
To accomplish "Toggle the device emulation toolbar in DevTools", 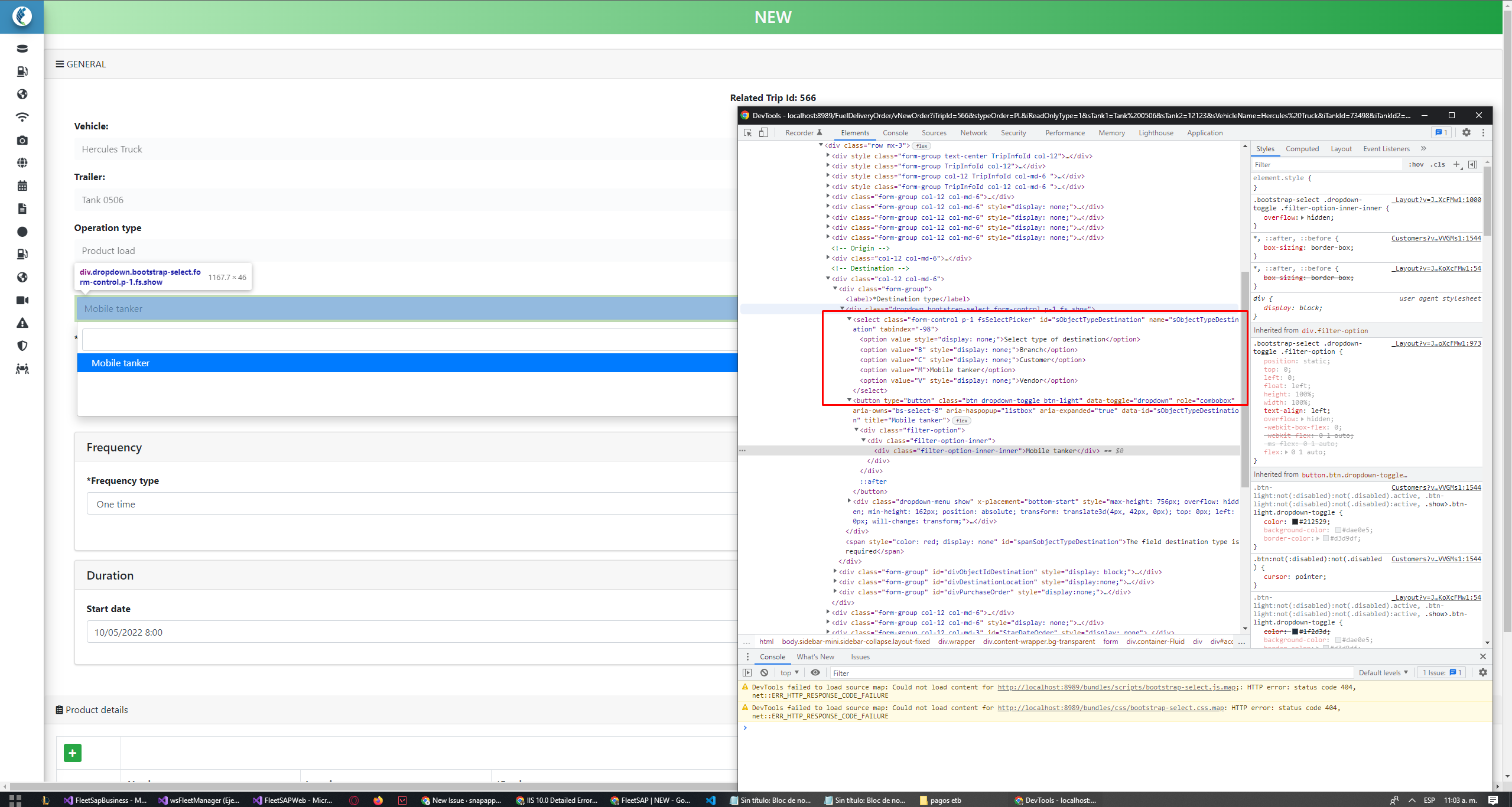I will (x=763, y=132).
